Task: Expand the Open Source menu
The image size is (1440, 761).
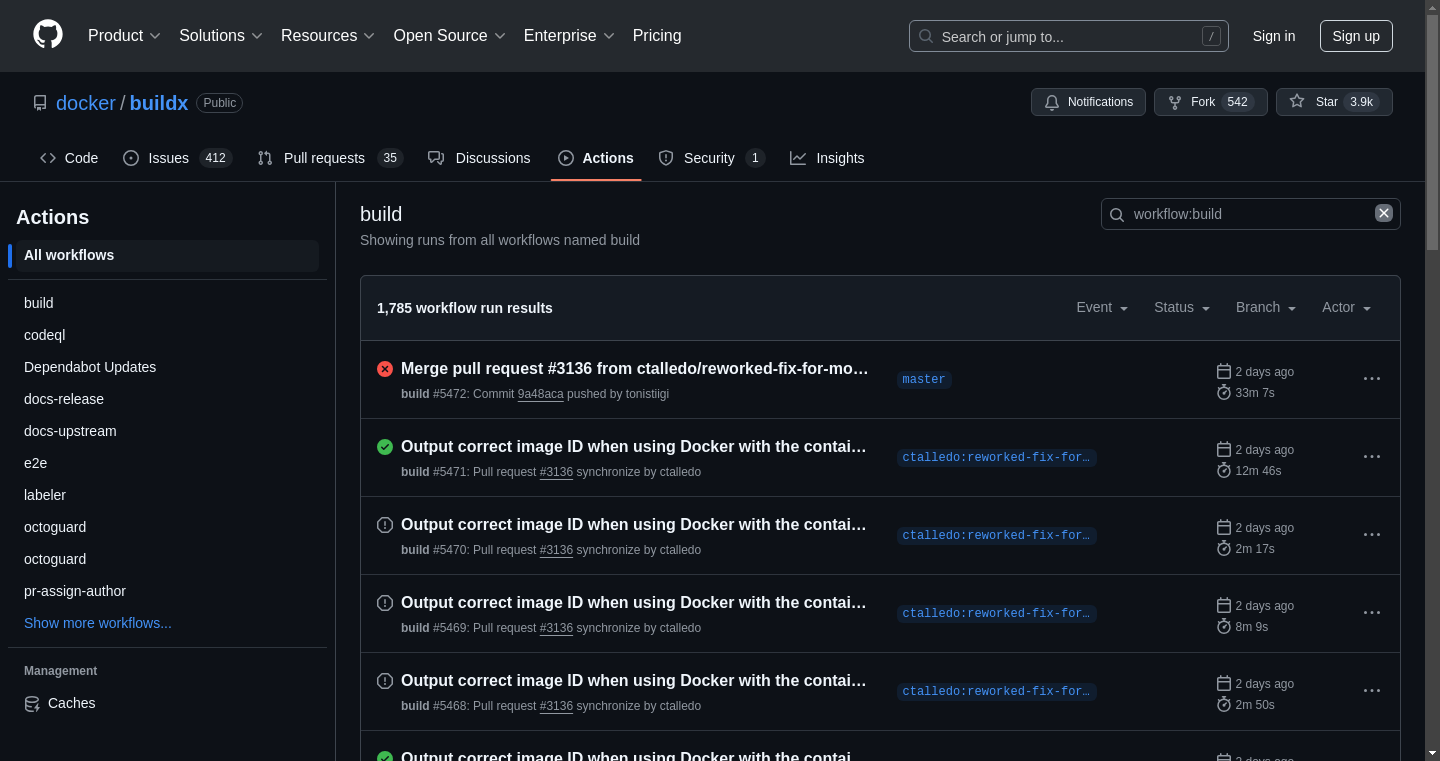Action: click(450, 35)
